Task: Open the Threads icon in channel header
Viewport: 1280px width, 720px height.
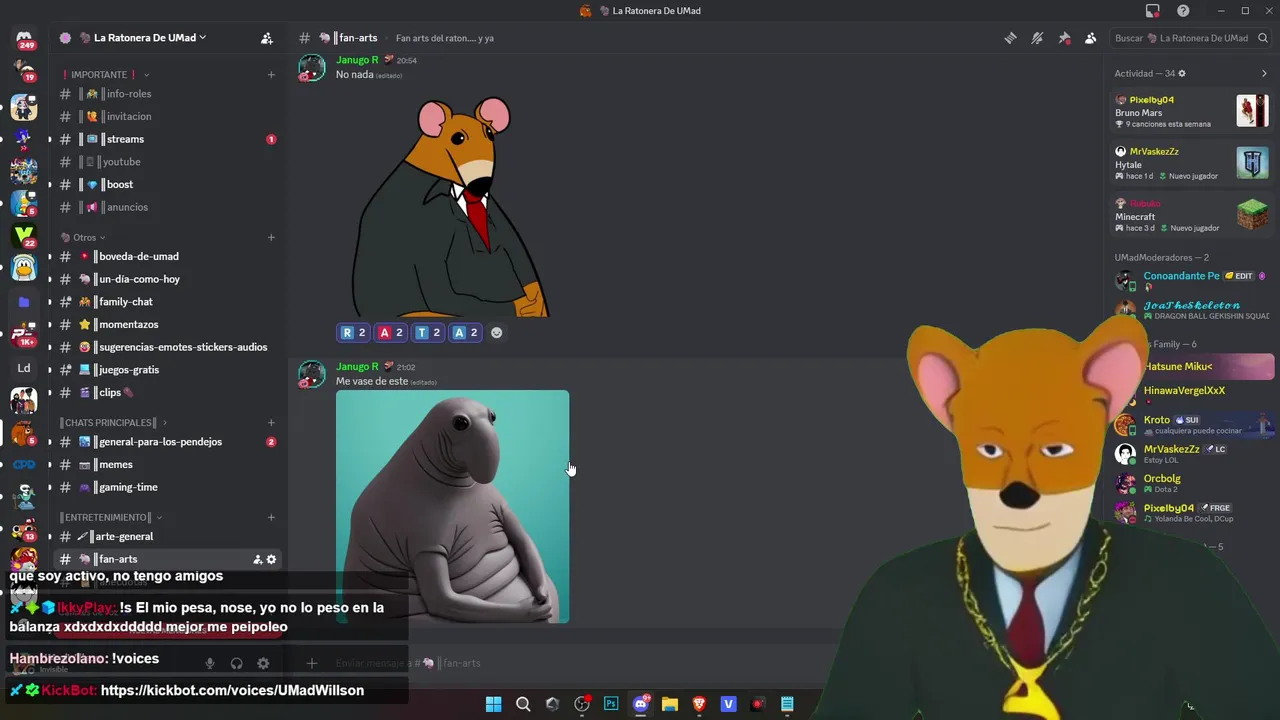Action: pos(1011,38)
